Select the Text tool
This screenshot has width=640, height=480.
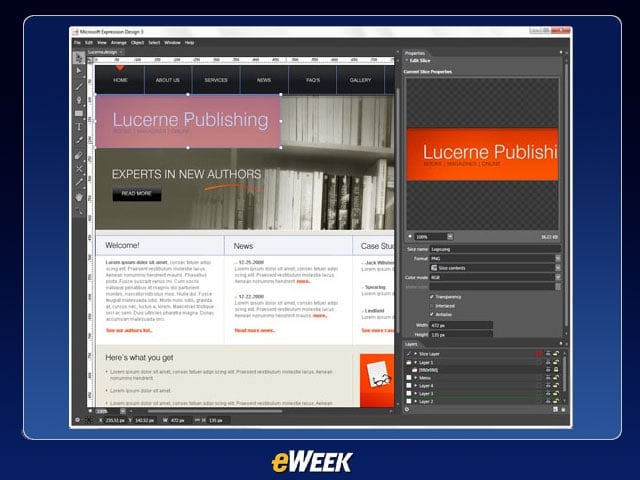79,127
